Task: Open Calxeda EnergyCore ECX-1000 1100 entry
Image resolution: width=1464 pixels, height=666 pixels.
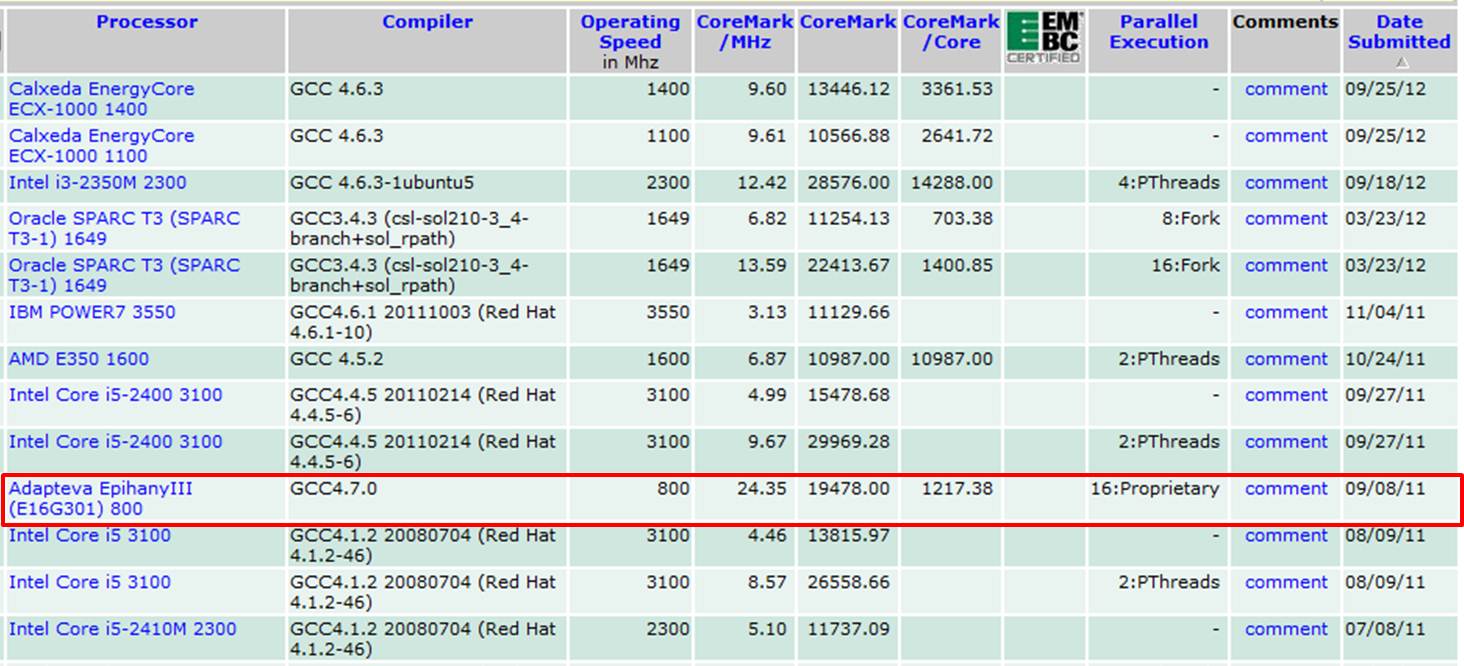Action: 101,146
